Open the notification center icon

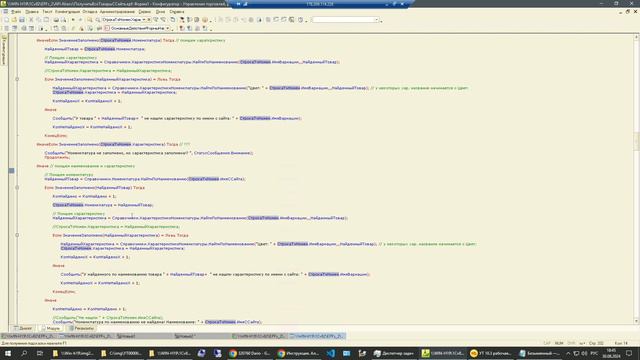(x=629, y=353)
